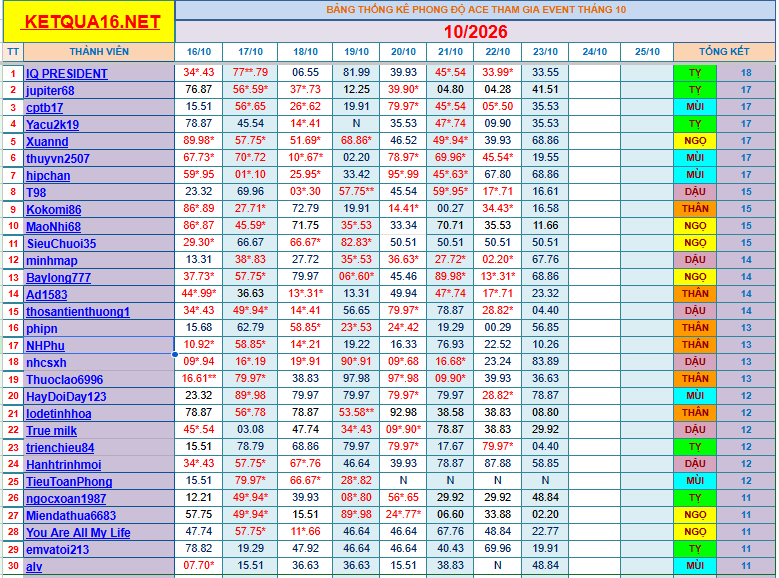This screenshot has width=779, height=578.
Task: Open member link You Are All My Life
Action: (x=78, y=532)
